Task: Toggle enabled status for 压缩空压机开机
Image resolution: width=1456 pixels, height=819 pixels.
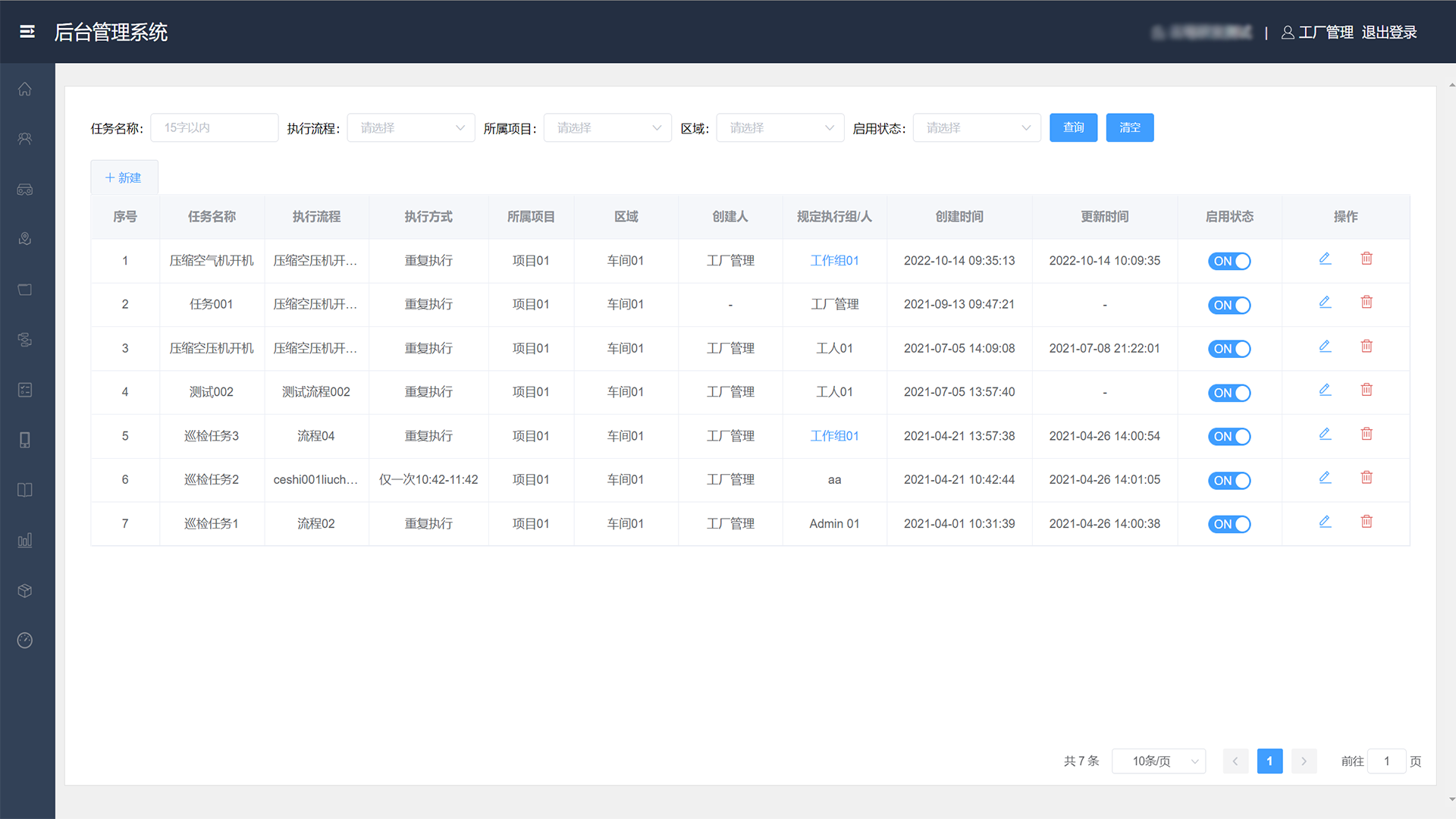Action: 1229,349
